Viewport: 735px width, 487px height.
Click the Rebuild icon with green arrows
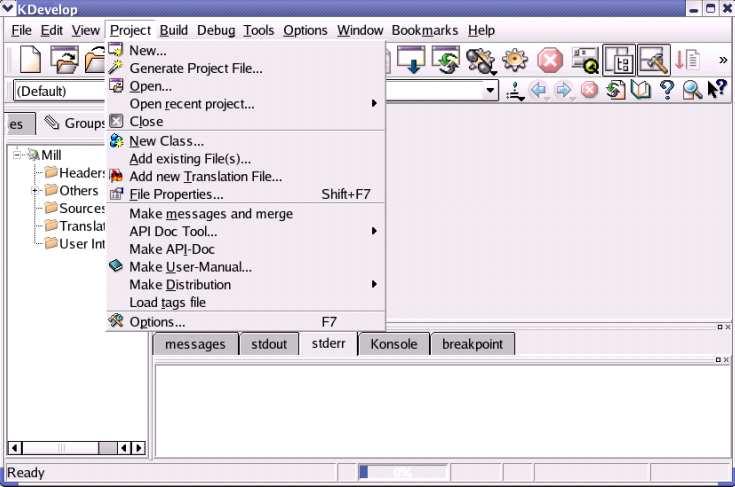(x=445, y=60)
